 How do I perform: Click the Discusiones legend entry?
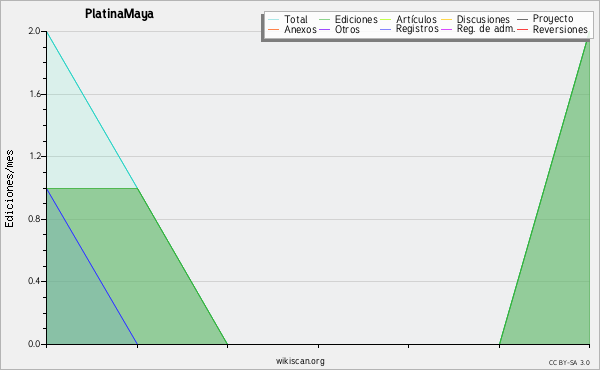pos(475,19)
